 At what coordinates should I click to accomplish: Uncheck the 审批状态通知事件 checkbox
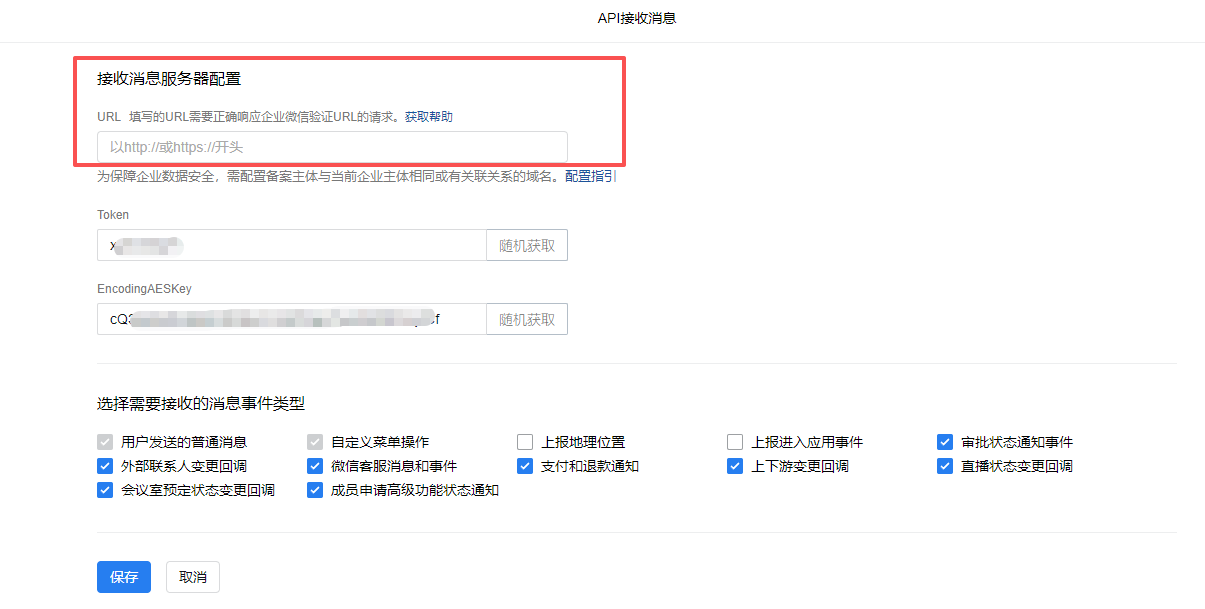(x=945, y=442)
